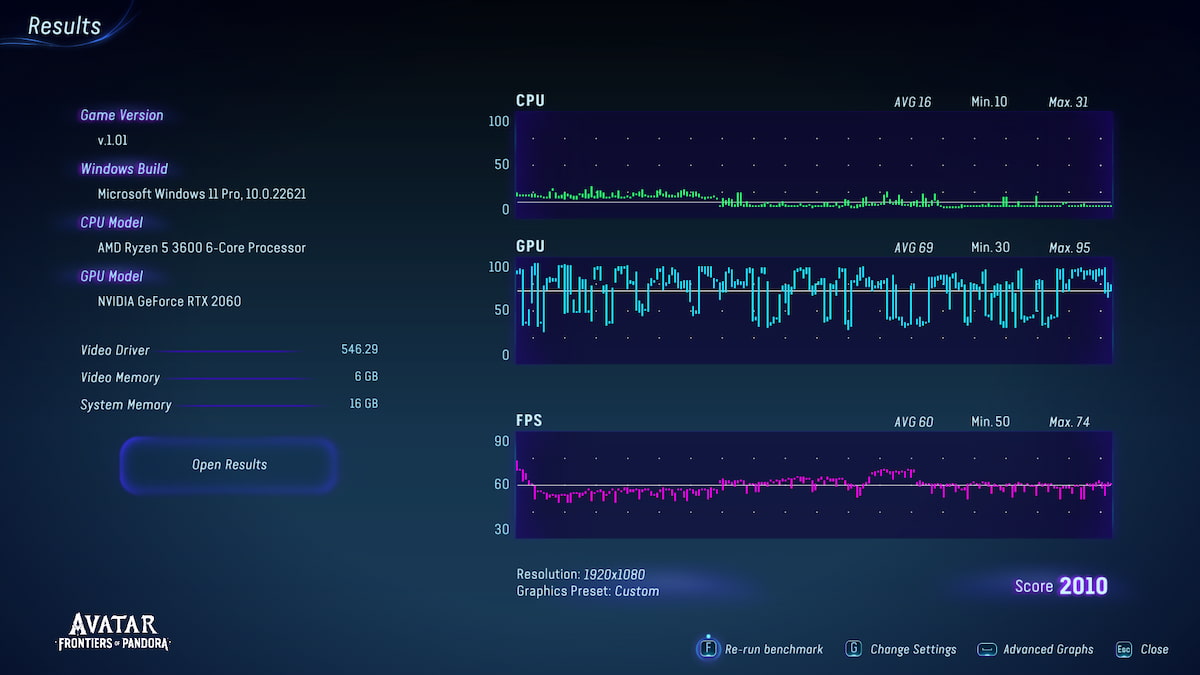Click the Score 2010 value
1200x675 pixels.
(1083, 586)
